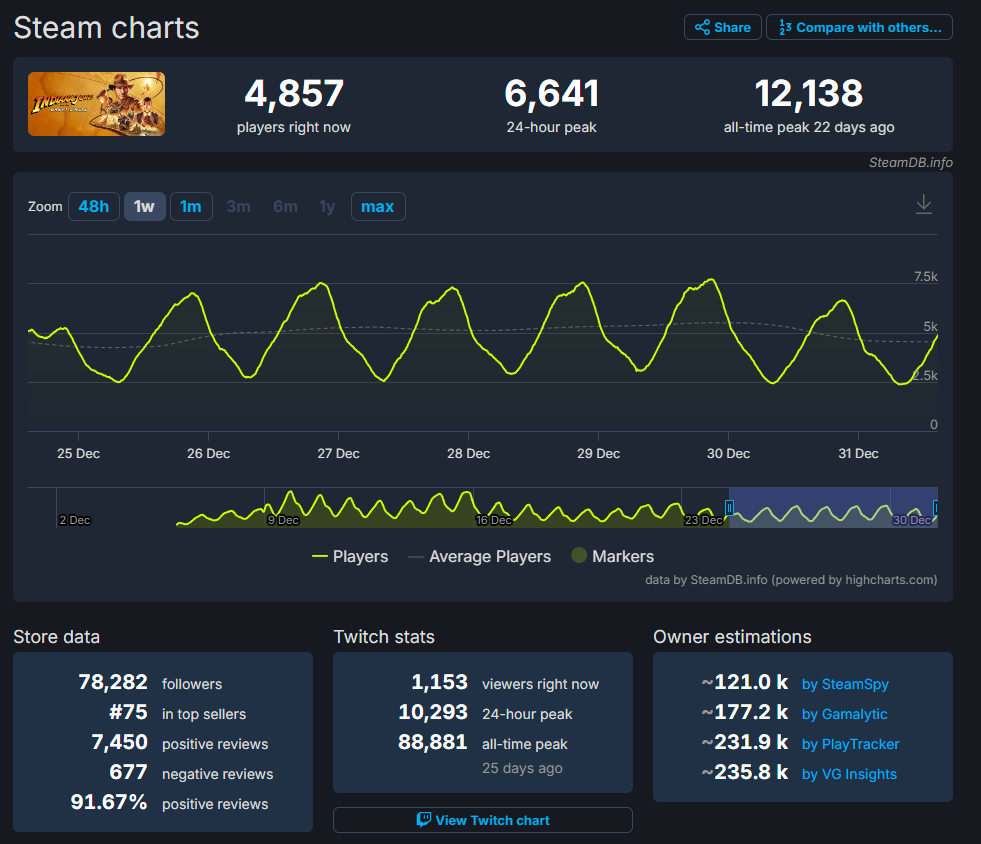
Task: Set chart zoom to 3m
Action: pos(238,206)
